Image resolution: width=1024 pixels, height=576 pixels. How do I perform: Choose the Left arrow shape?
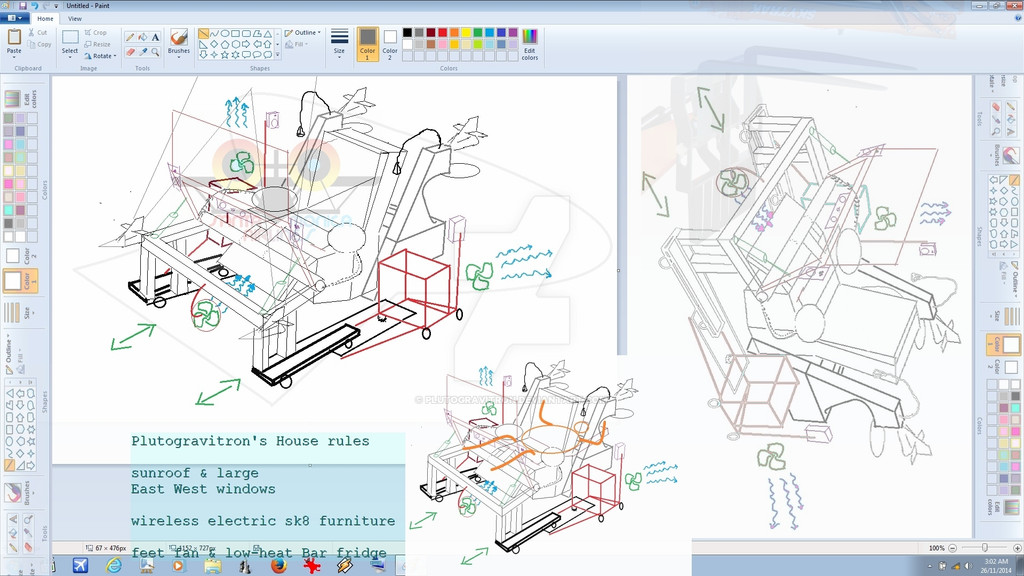[x=257, y=44]
